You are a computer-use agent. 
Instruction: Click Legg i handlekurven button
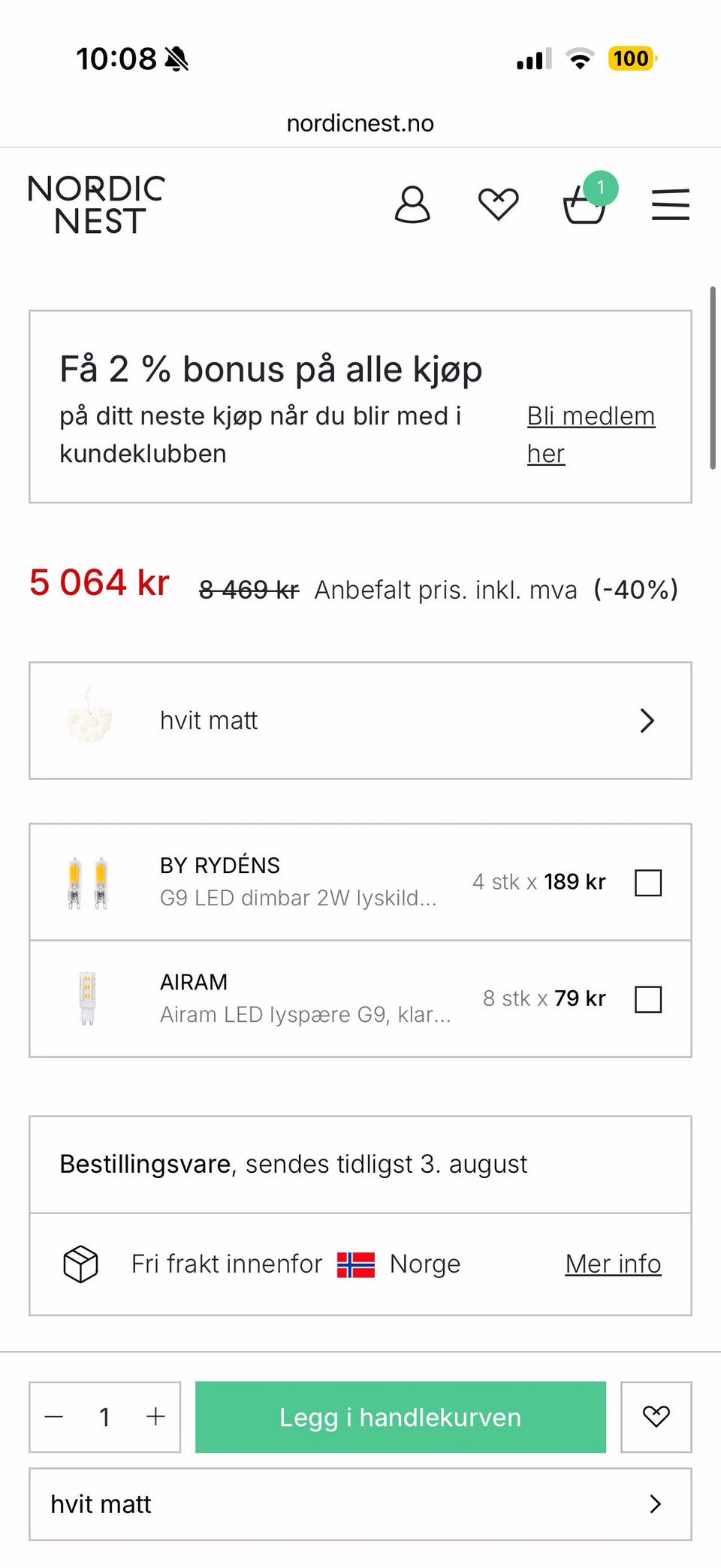(400, 1416)
